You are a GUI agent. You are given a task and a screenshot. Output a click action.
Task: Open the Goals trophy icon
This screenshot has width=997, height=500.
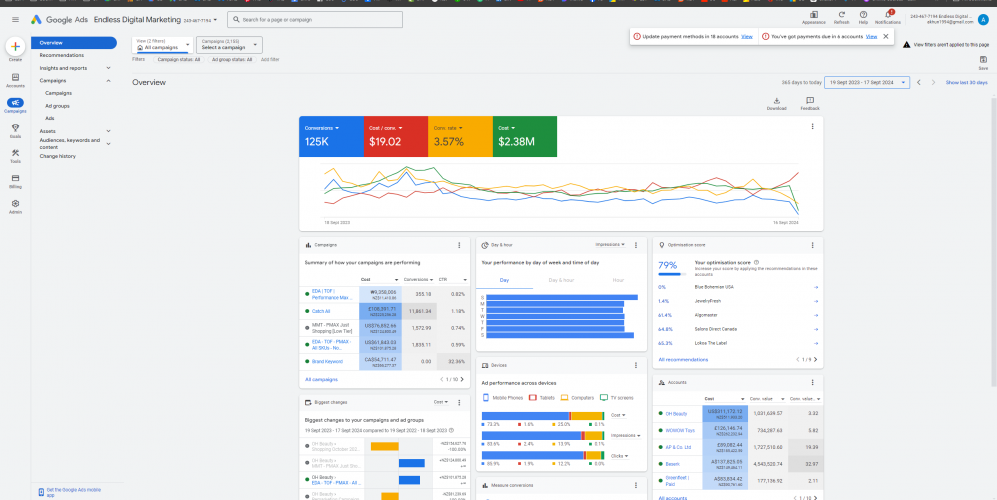coord(15,130)
